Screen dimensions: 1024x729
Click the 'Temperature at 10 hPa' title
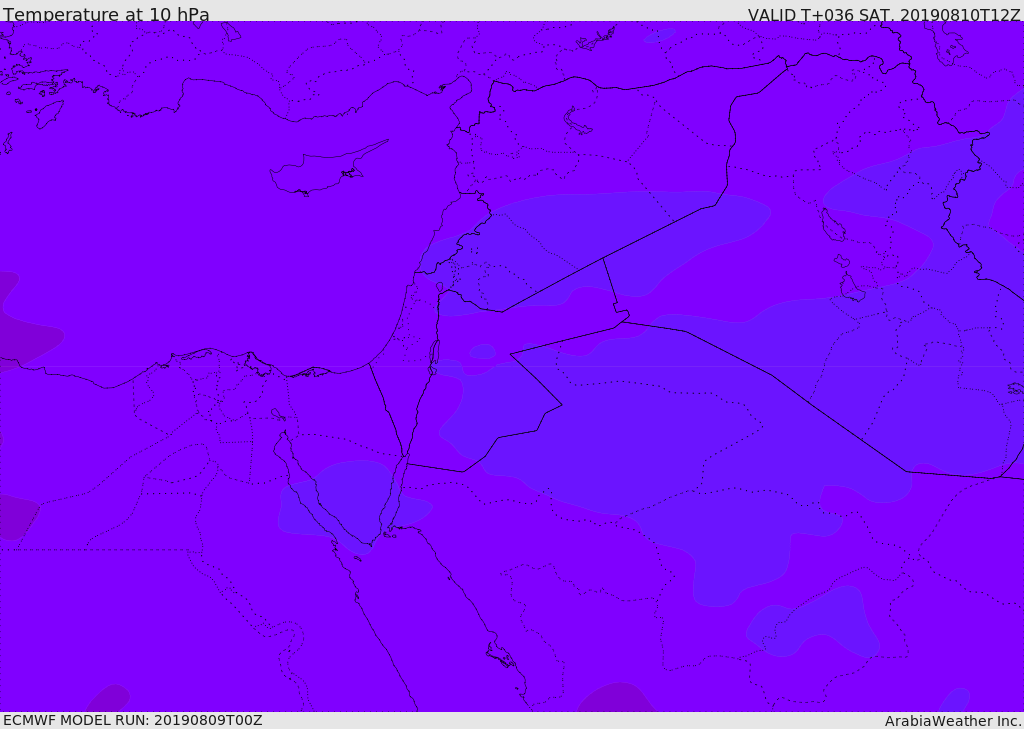point(106,14)
